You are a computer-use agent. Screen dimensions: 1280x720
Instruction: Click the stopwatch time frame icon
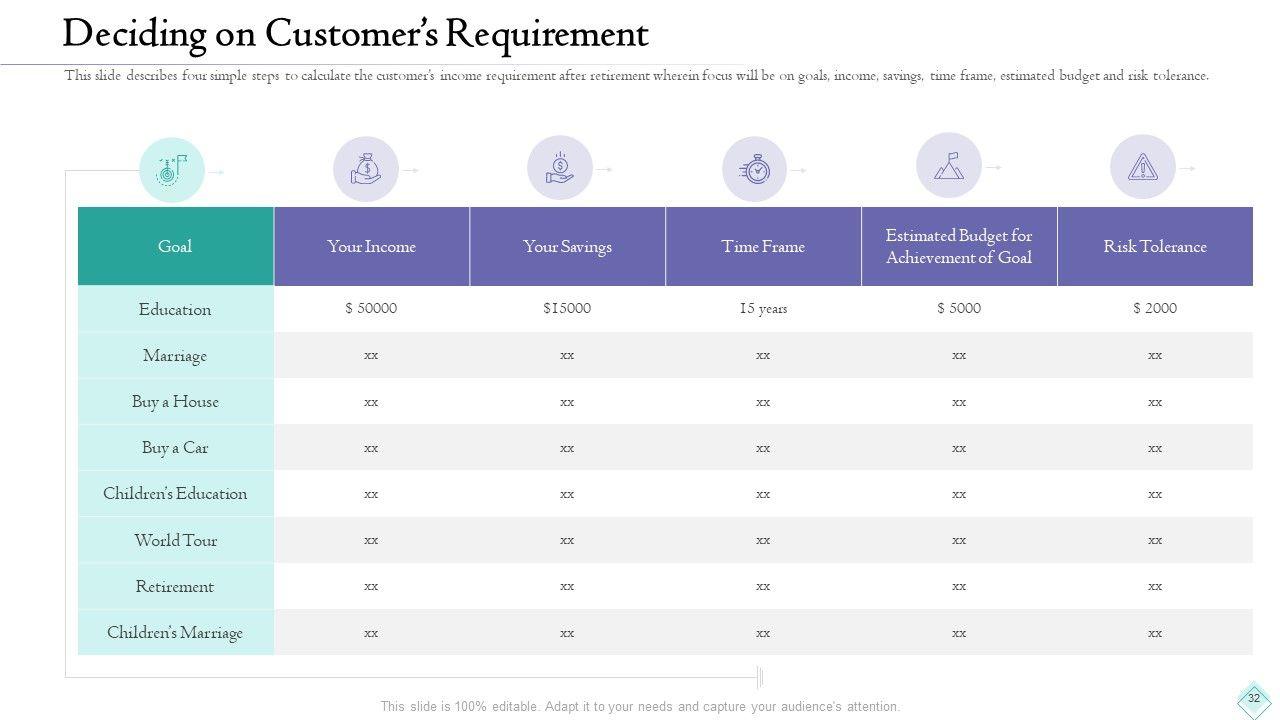754,169
